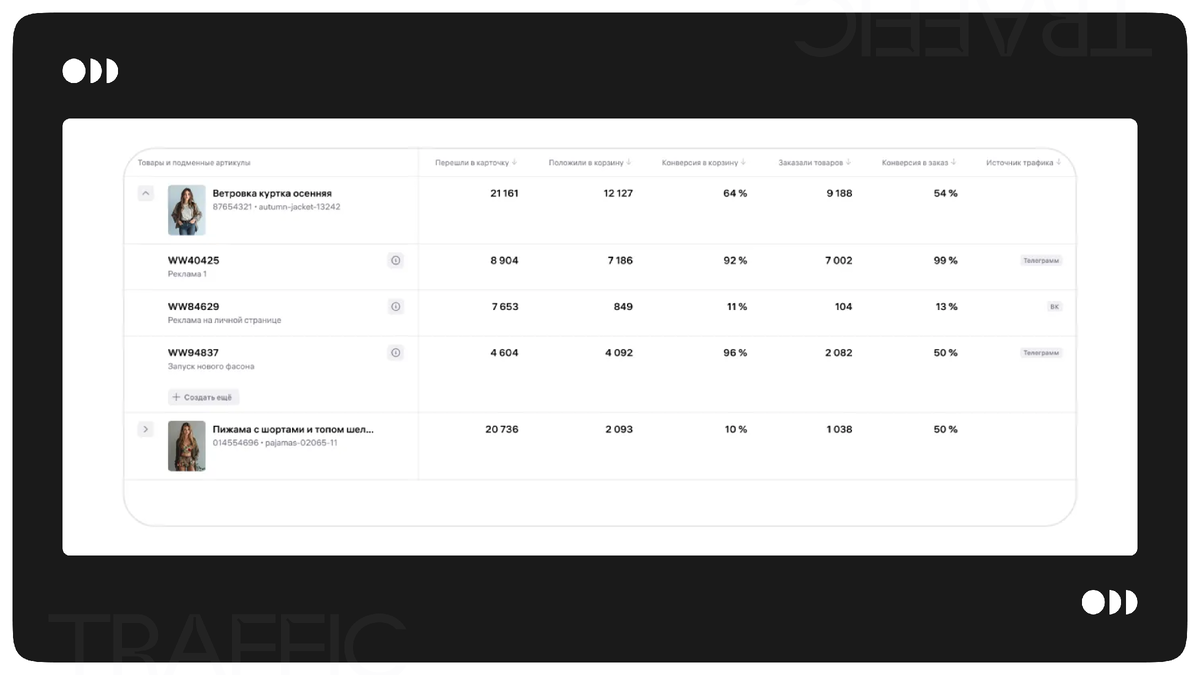Select value 7 653 in WW84629 row
The height and width of the screenshot is (675, 1200).
pyautogui.click(x=505, y=306)
